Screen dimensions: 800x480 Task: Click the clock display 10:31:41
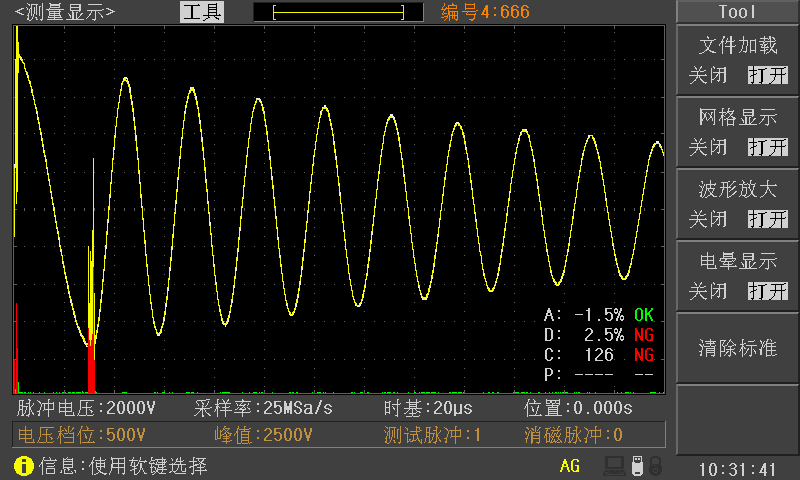(x=738, y=469)
